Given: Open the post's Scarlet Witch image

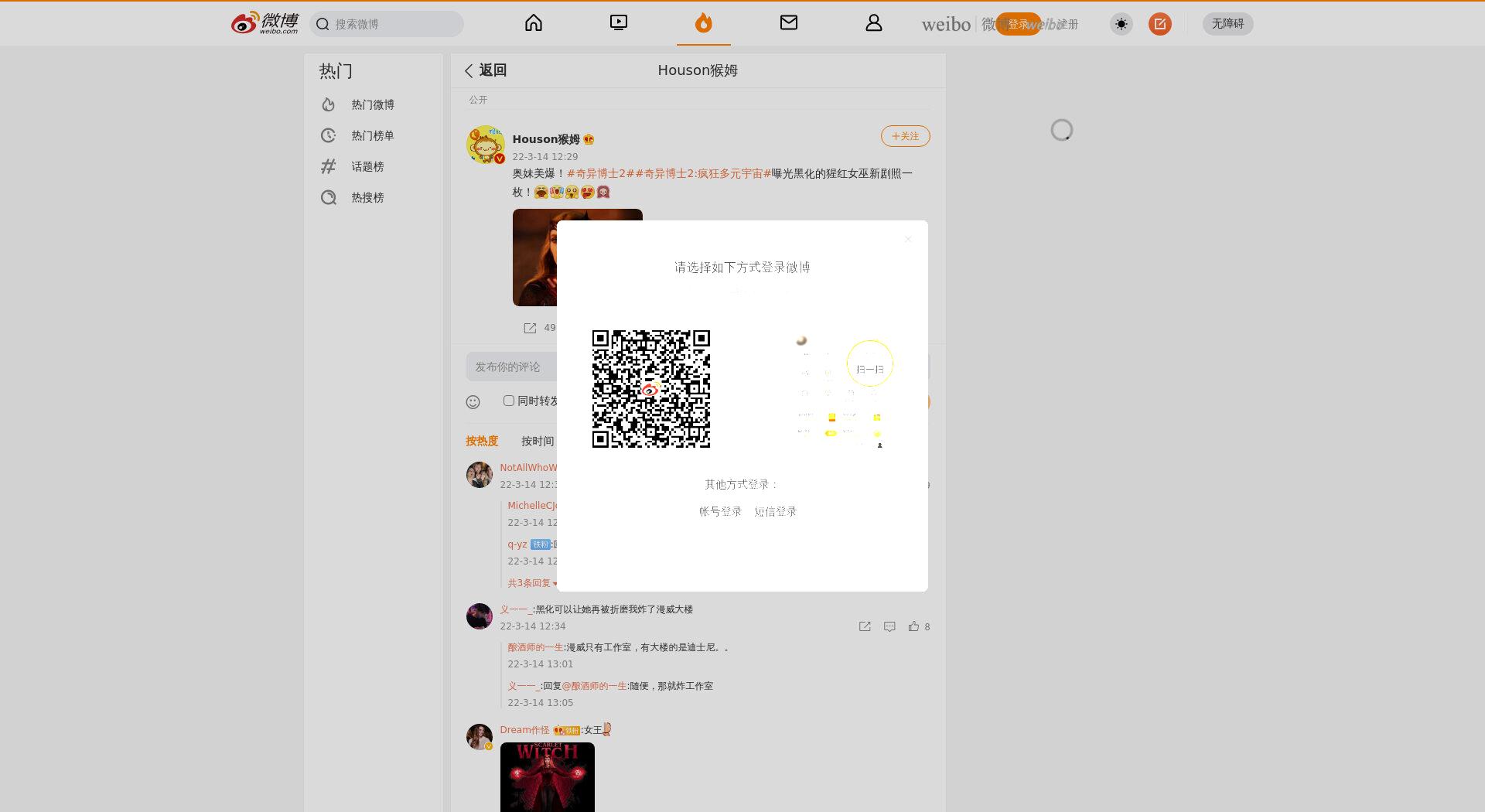Looking at the screenshot, I should [535, 258].
